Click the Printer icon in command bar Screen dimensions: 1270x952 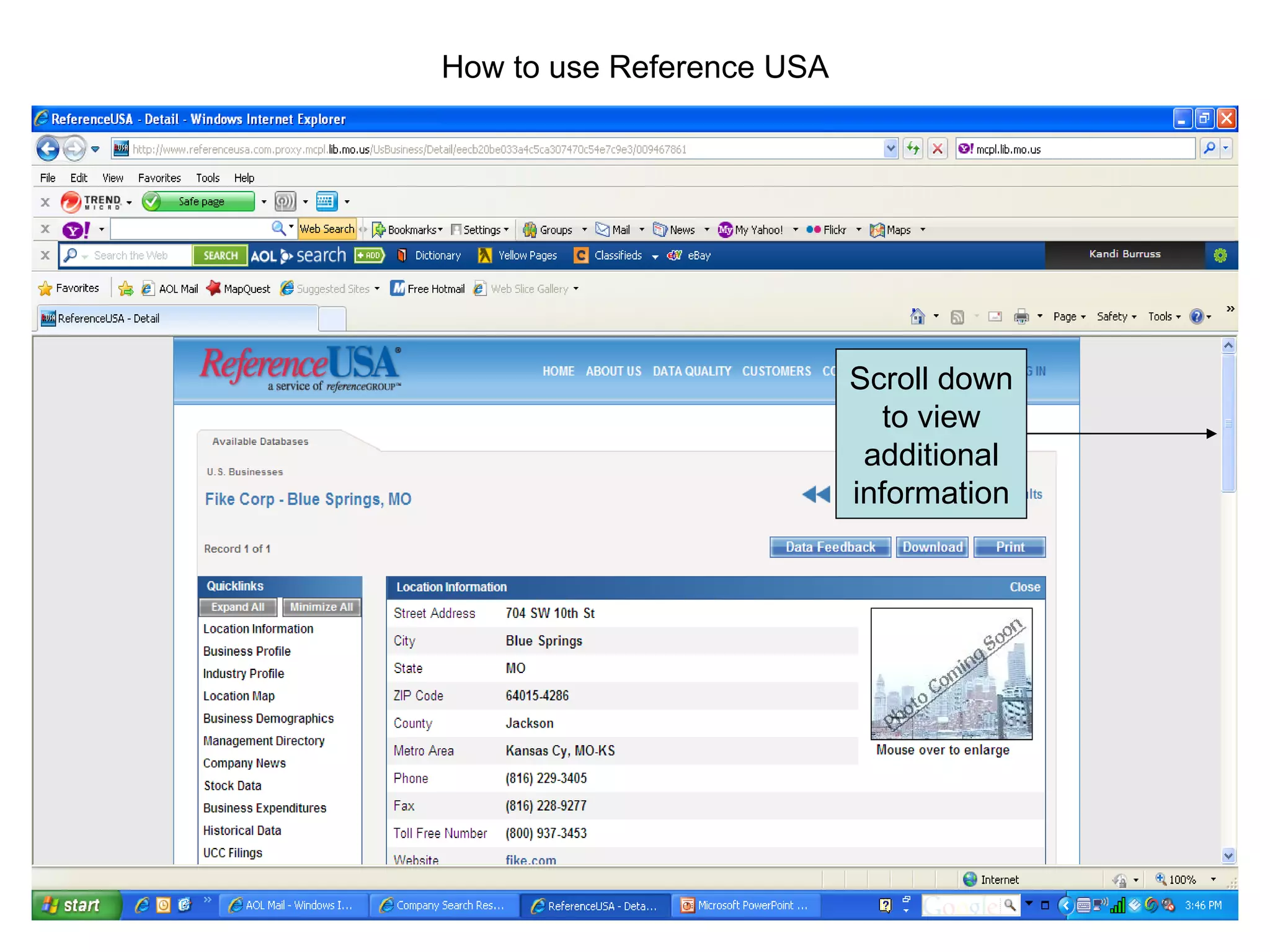pos(1021,317)
